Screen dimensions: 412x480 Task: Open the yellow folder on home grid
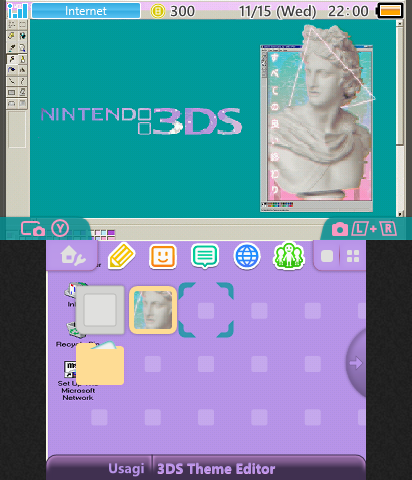tap(100, 364)
